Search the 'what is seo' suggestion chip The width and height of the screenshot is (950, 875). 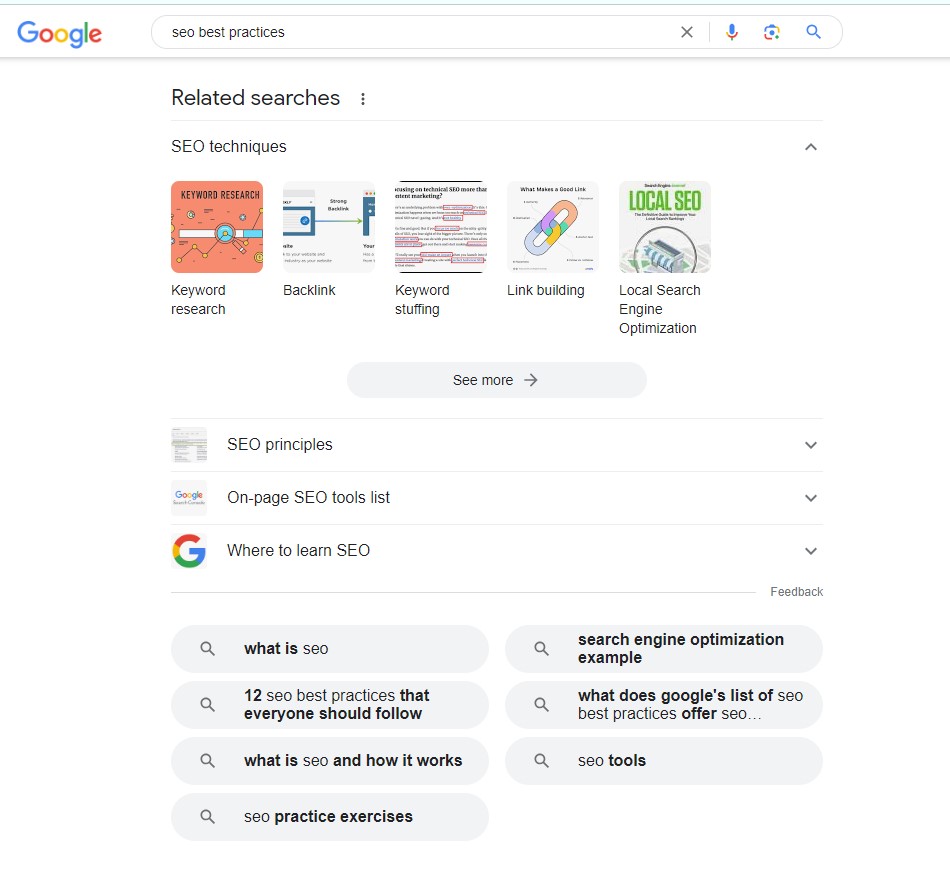[329, 648]
